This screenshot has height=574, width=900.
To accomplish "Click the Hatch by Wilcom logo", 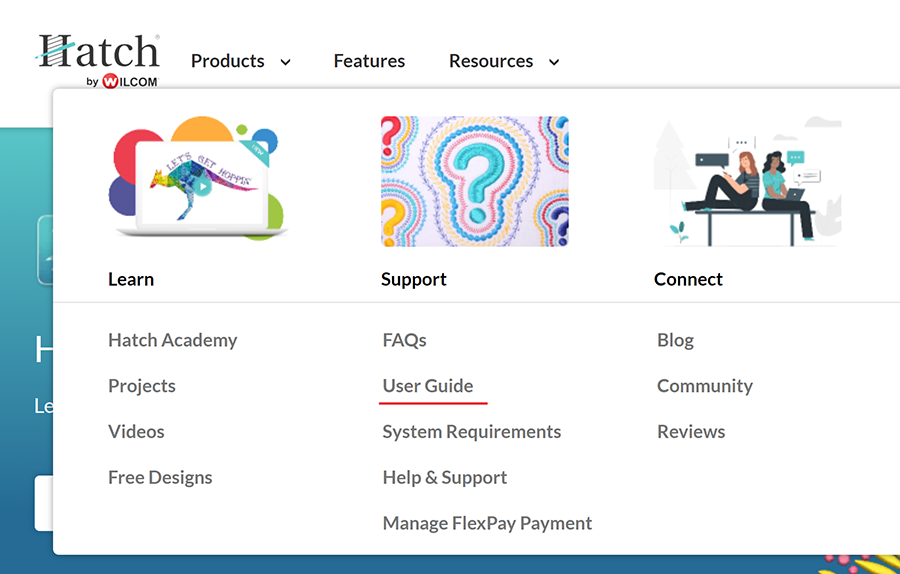I will coord(98,60).
